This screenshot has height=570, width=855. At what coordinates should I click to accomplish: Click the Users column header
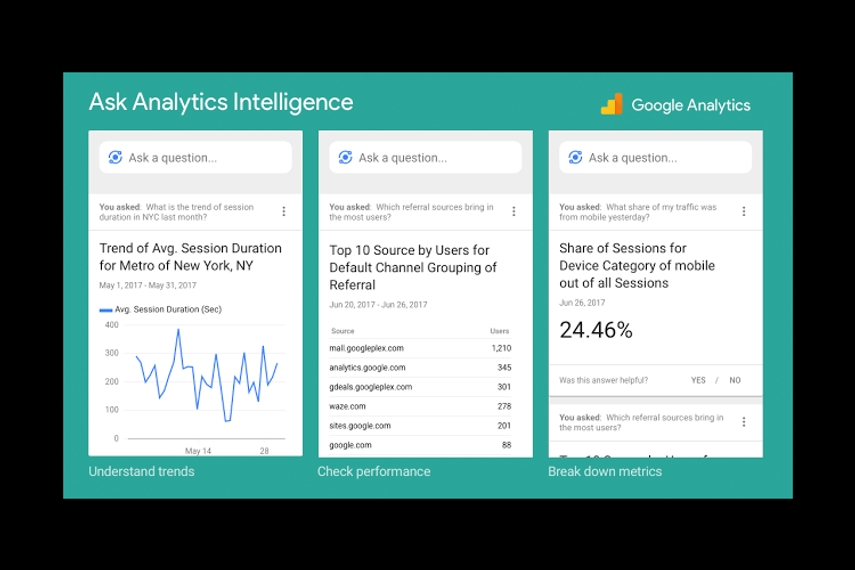click(x=499, y=331)
